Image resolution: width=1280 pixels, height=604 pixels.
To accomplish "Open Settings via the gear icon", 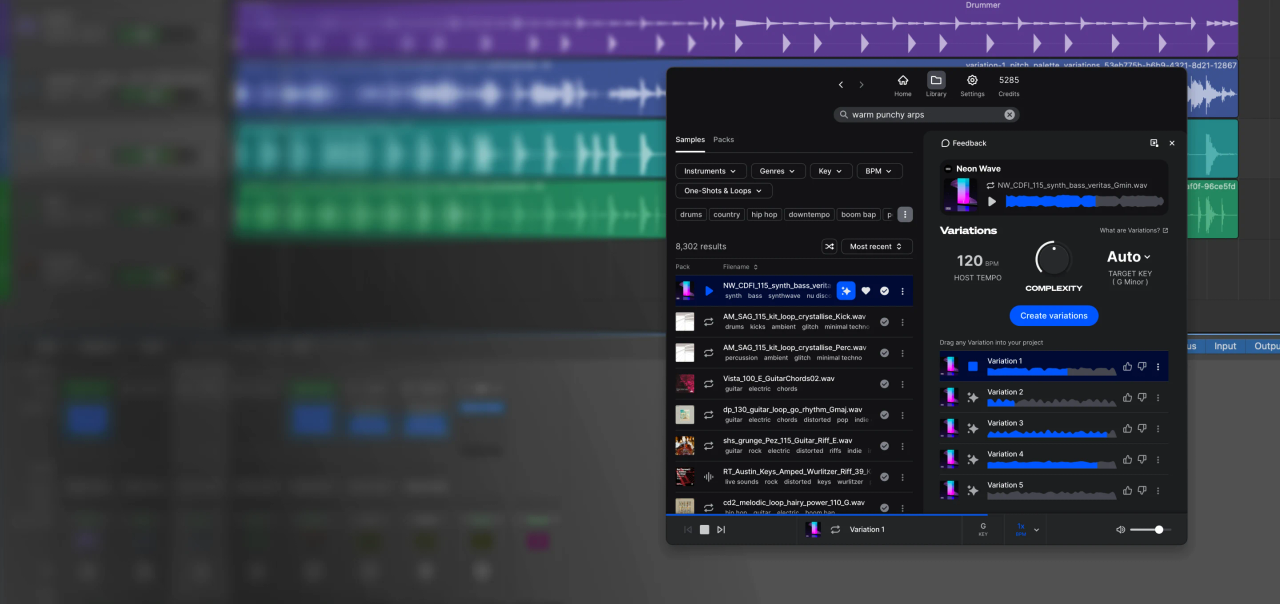I will pyautogui.click(x=972, y=85).
